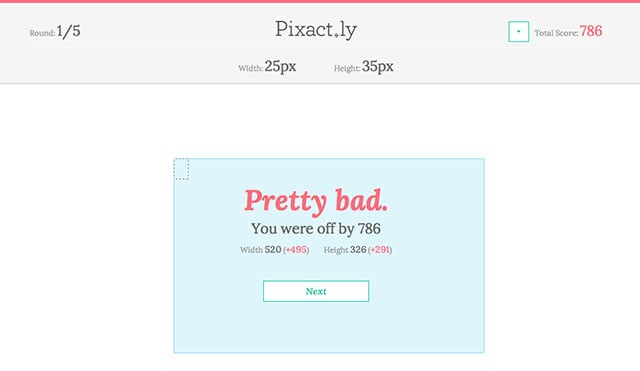The width and height of the screenshot is (640, 371).
Task: Click the +495 width difference
Action: [296, 249]
